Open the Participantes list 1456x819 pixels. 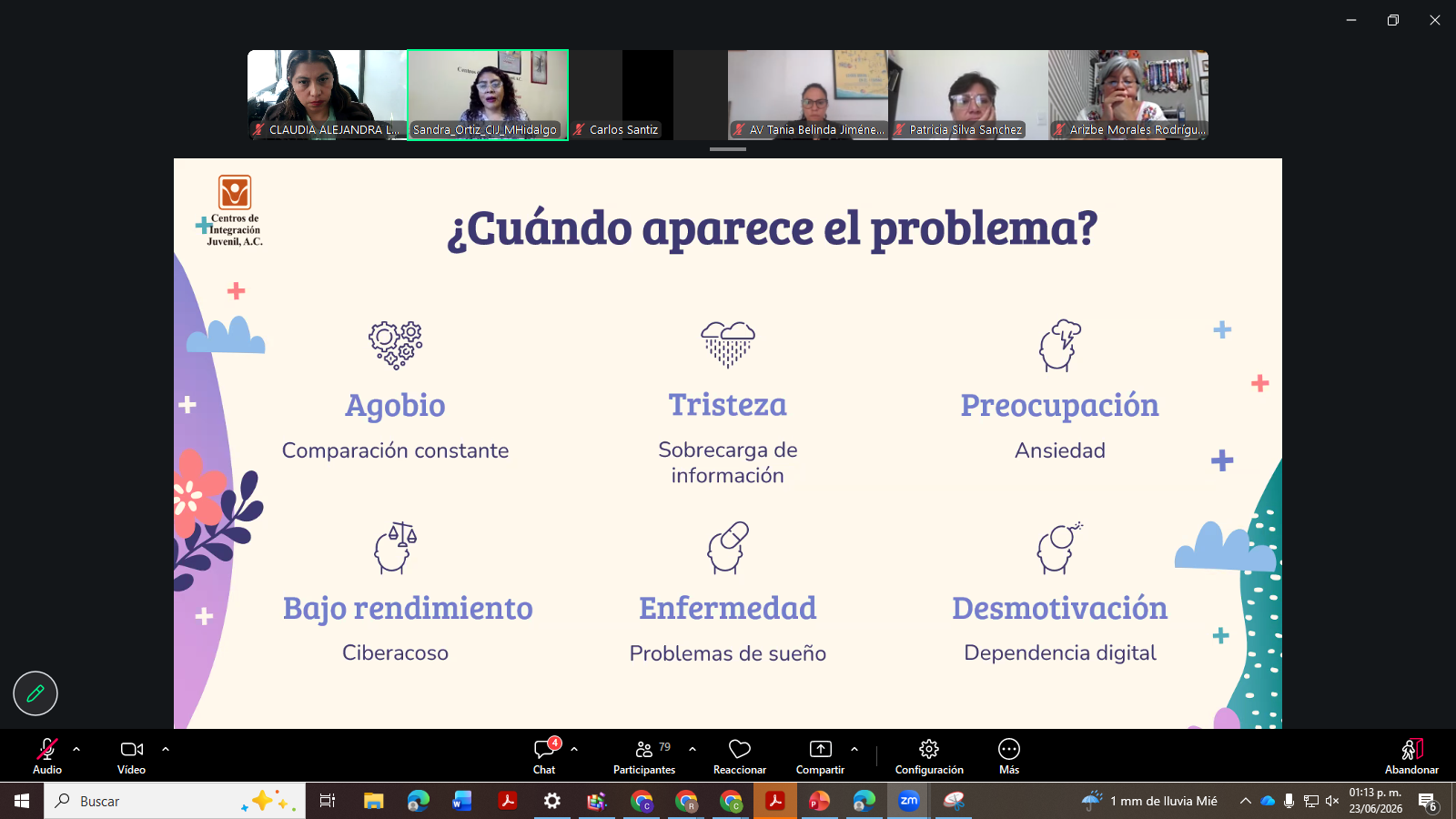(x=644, y=756)
